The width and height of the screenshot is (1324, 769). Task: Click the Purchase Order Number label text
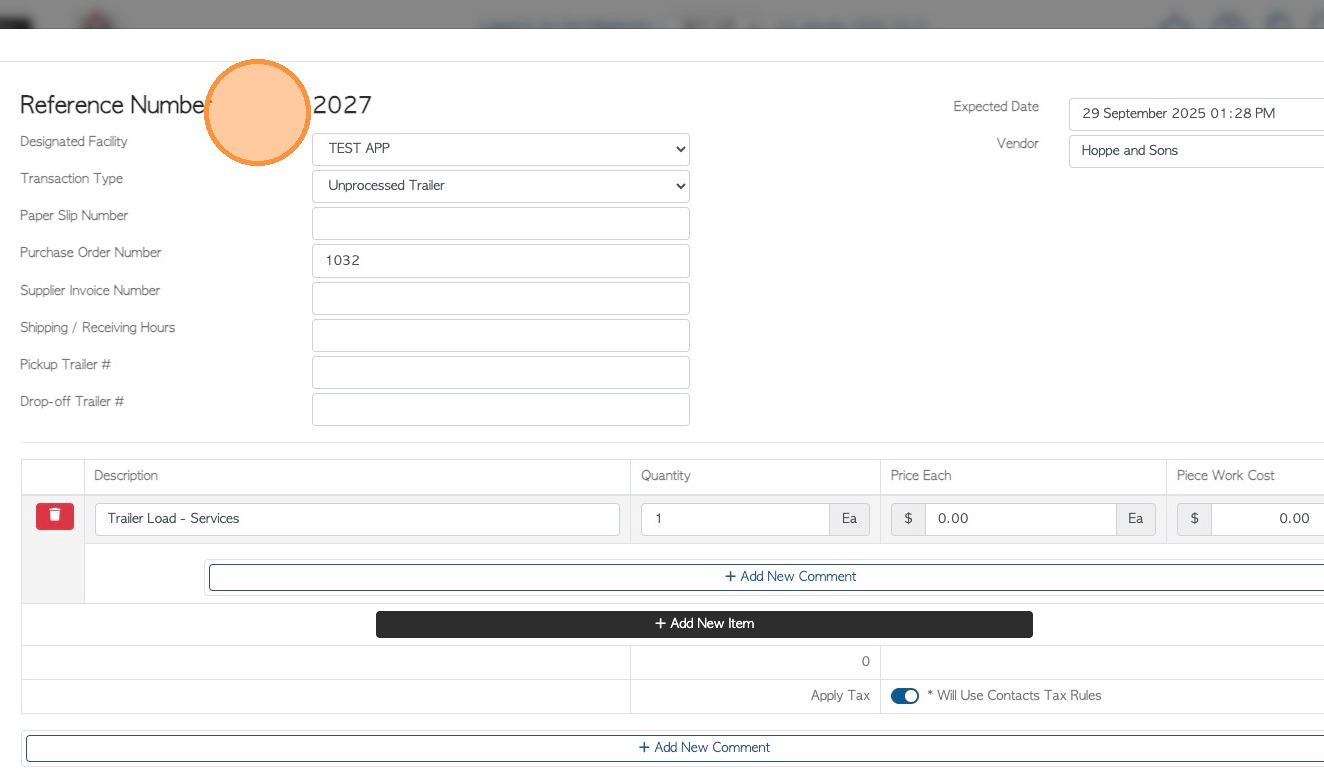tap(90, 253)
